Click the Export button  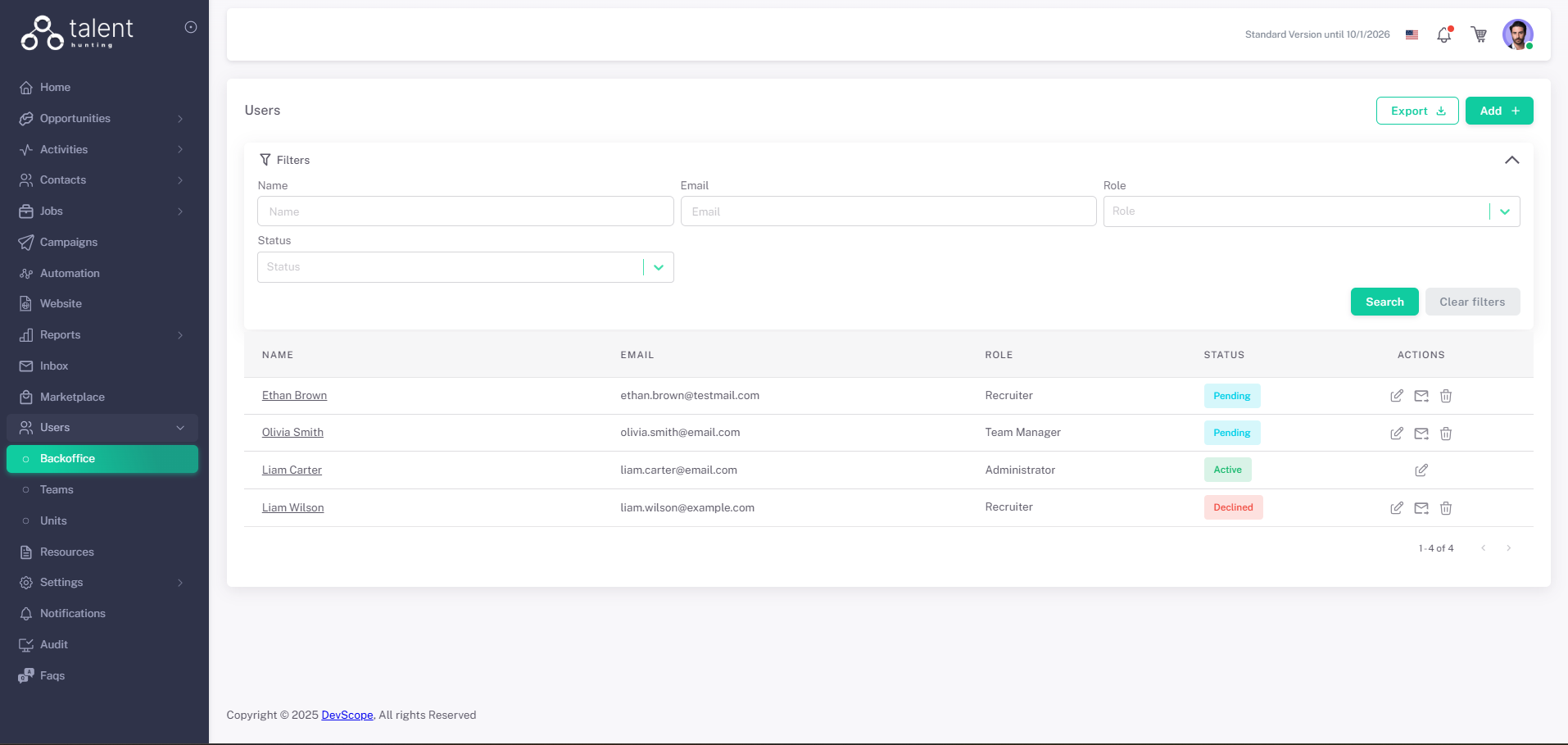[x=1416, y=111]
